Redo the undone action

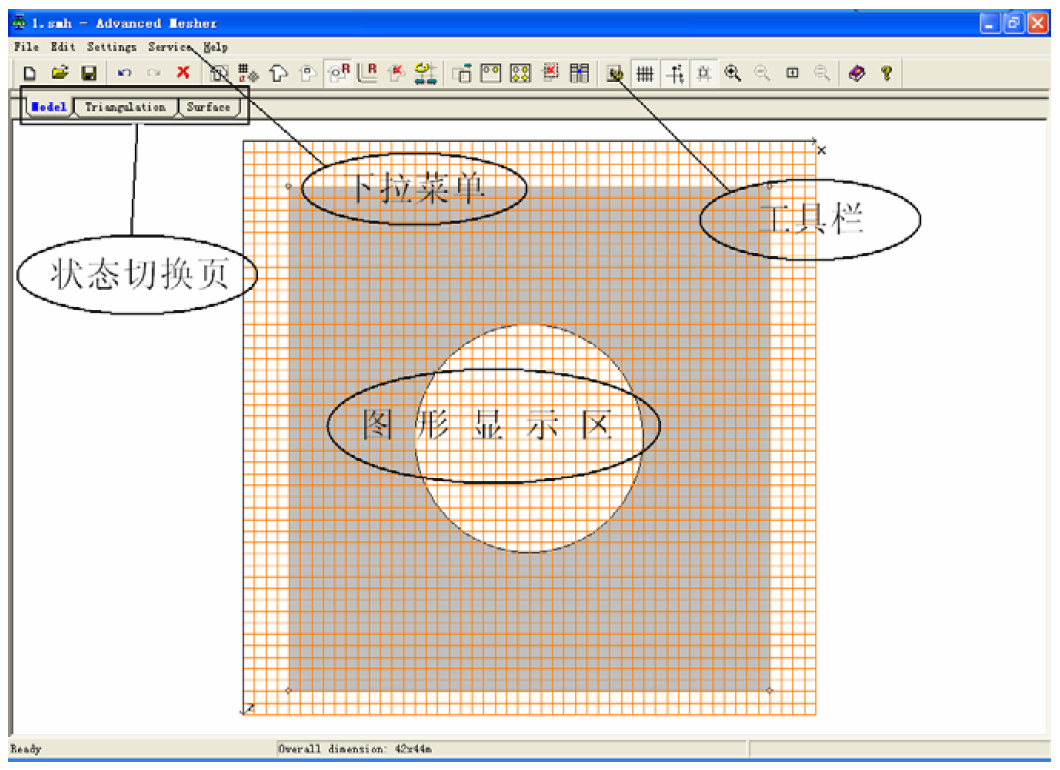(154, 73)
